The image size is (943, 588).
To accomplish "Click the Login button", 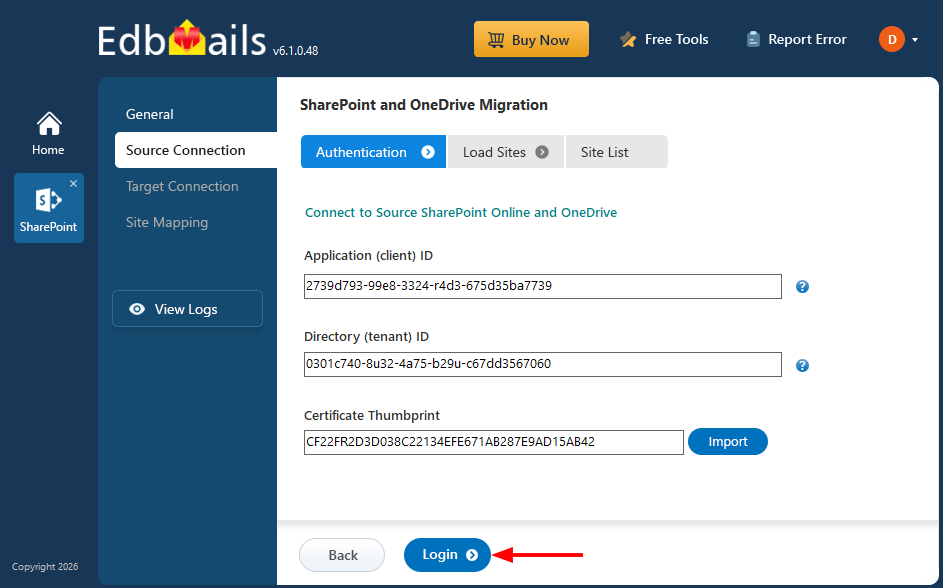I will coord(447,555).
